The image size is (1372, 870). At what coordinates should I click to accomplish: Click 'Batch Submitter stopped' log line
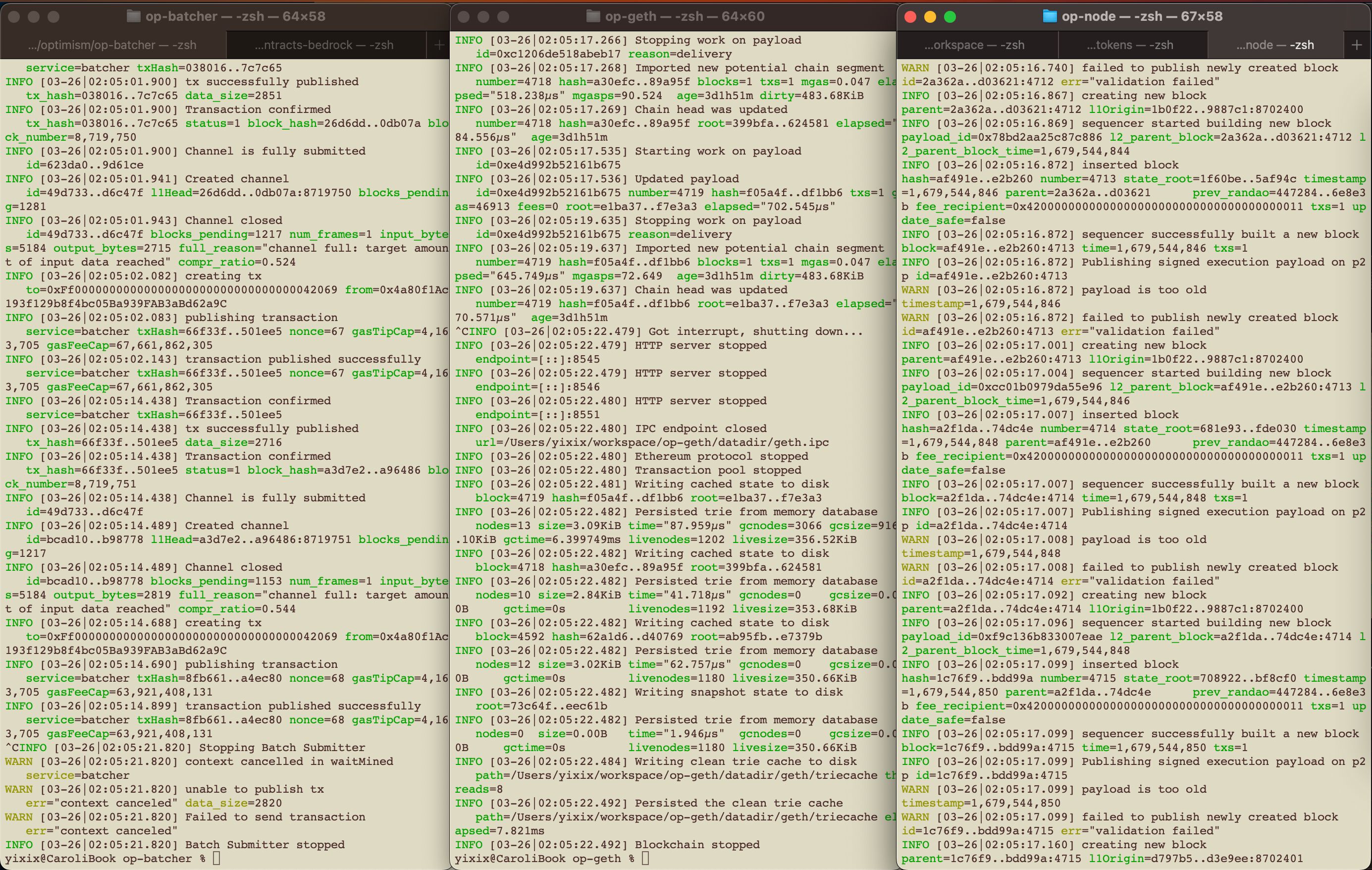click(x=175, y=844)
